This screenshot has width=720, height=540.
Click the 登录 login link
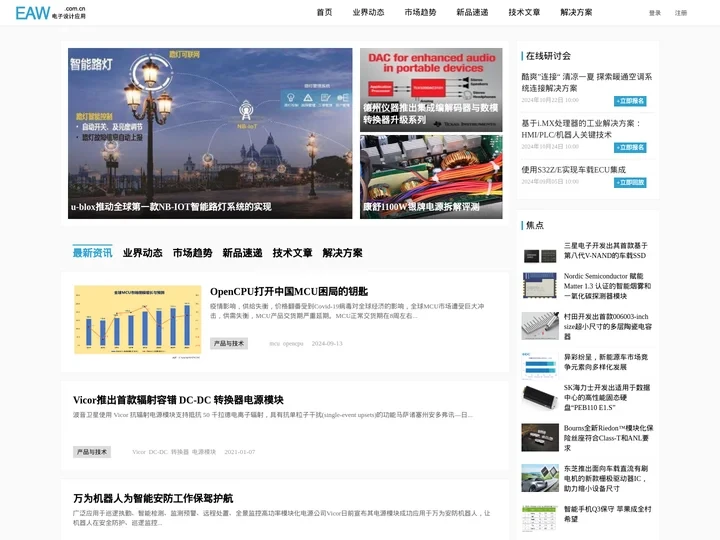tap(655, 13)
